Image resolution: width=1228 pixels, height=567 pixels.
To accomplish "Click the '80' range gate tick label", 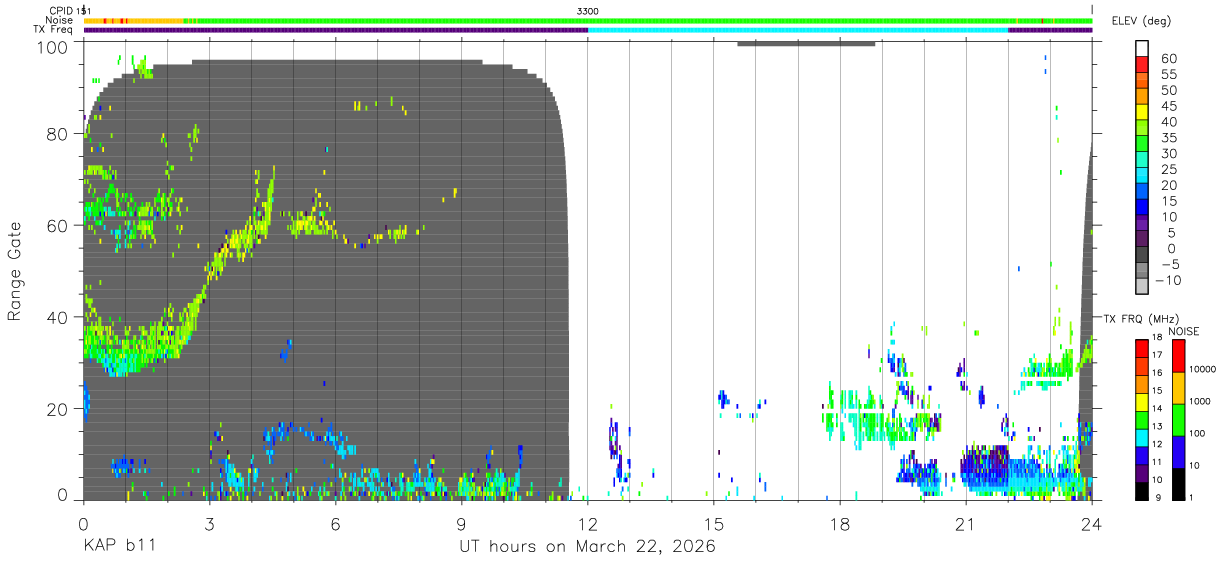I will 56,134.
